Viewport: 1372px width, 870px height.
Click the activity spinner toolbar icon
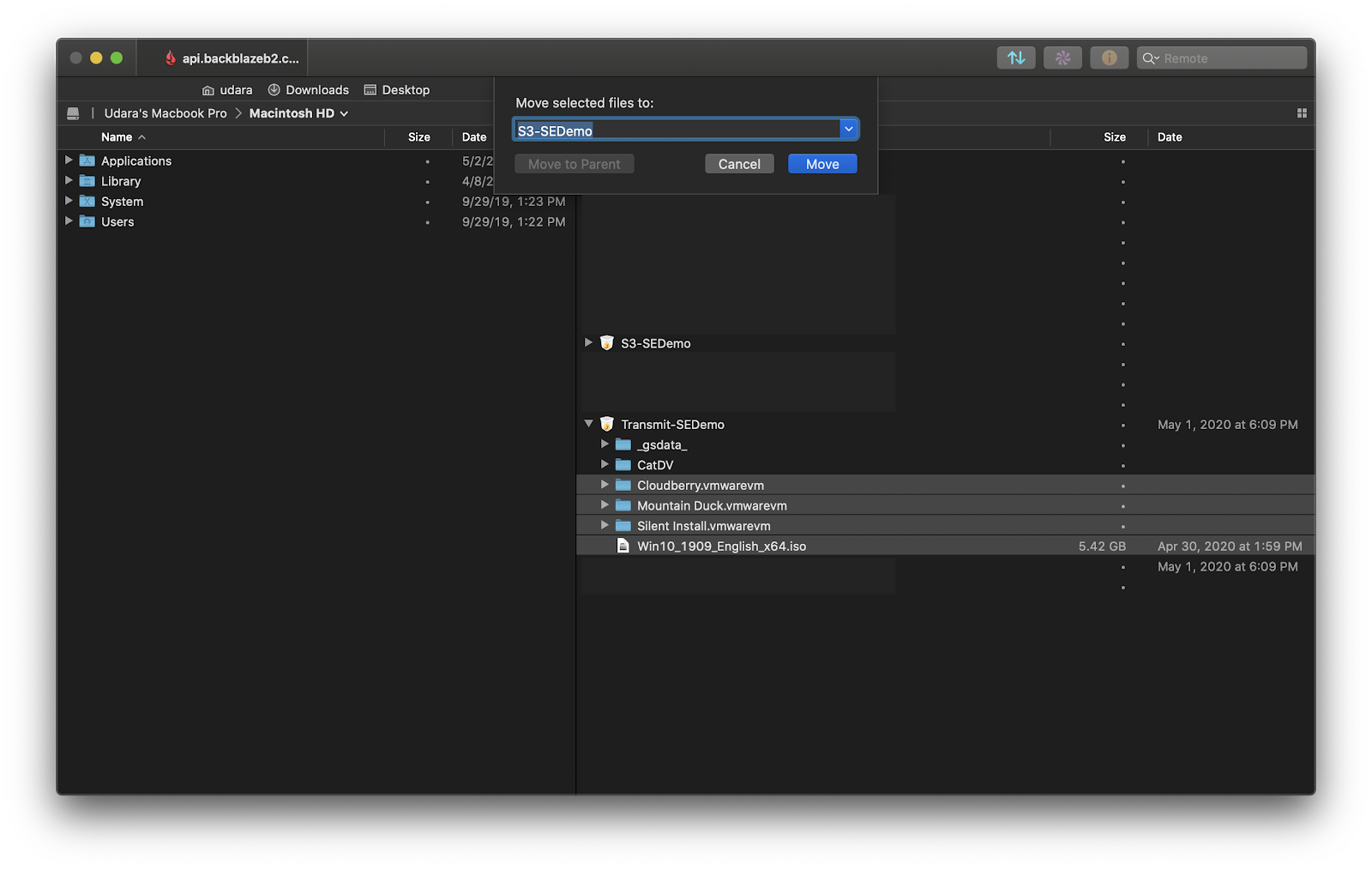(x=1062, y=57)
